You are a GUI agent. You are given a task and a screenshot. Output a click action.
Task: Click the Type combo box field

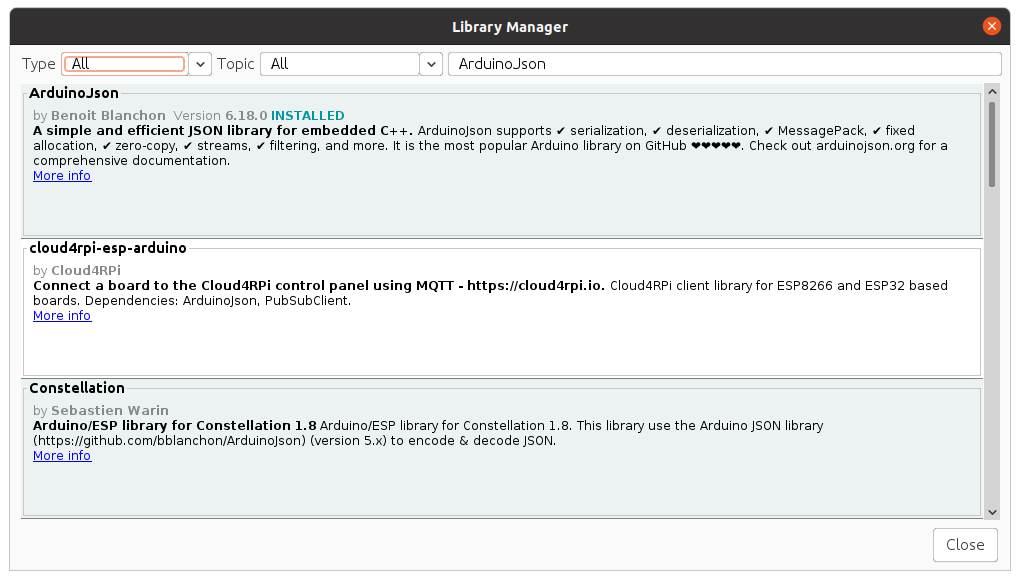click(x=125, y=64)
